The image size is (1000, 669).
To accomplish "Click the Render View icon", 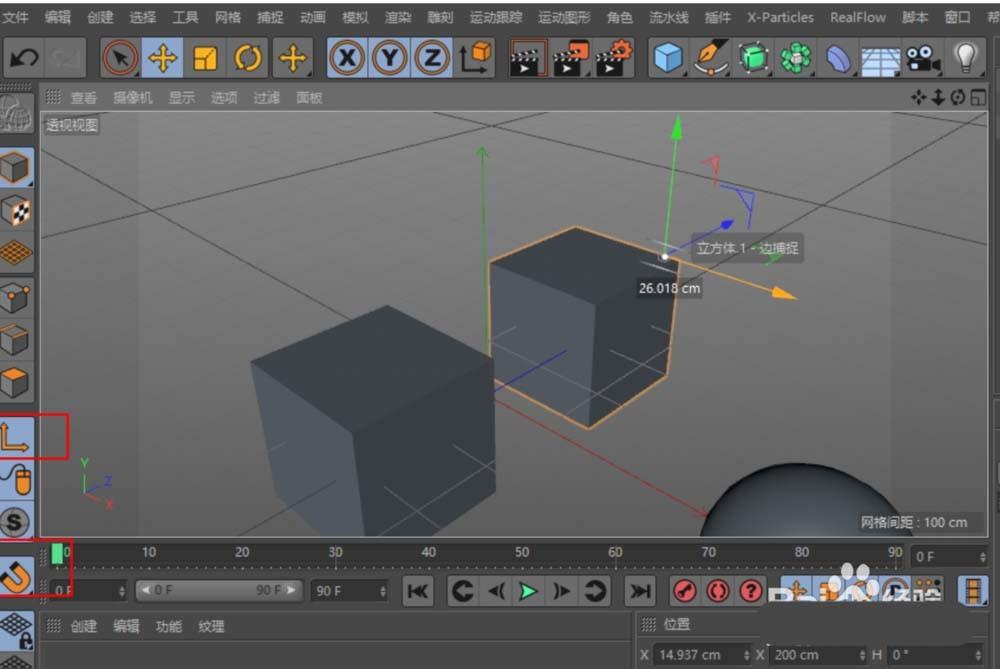I will point(527,58).
